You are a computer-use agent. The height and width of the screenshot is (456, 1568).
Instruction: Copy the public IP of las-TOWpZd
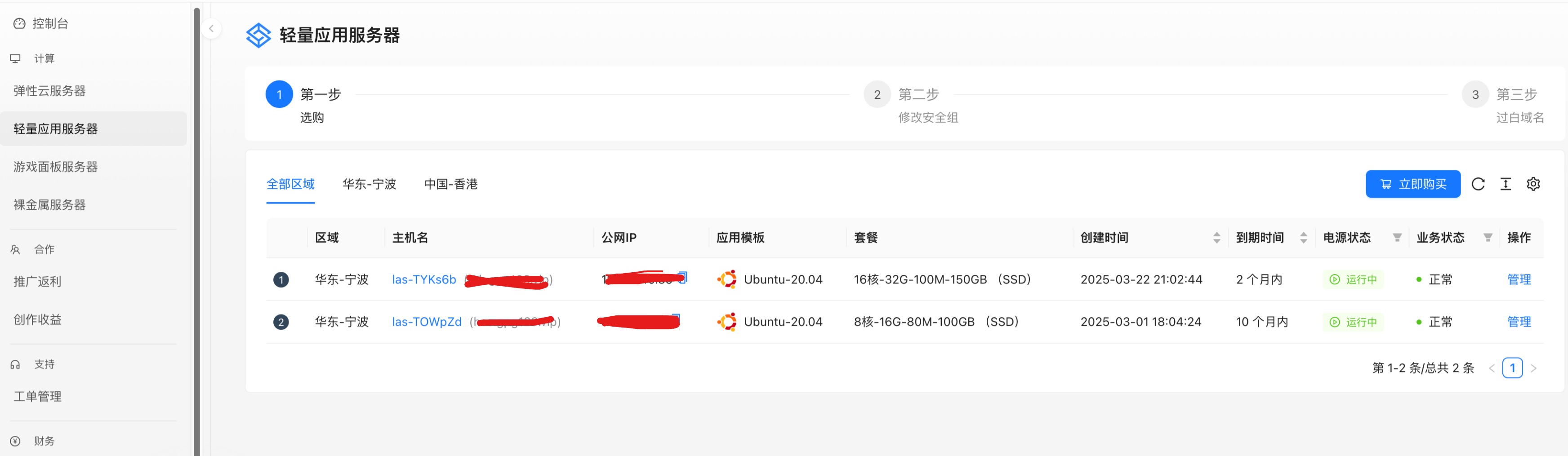tap(676, 318)
